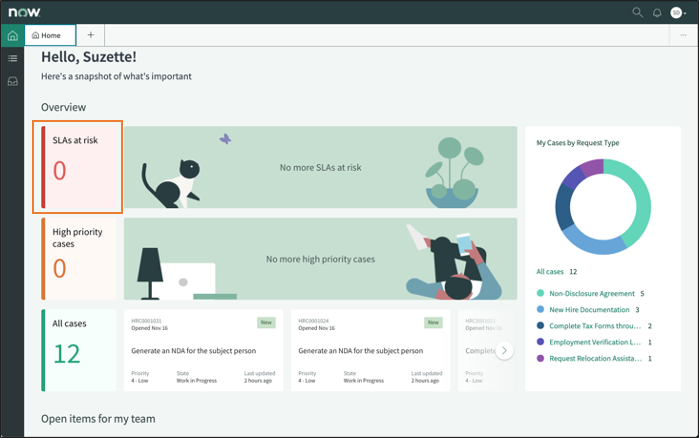Open the List menu icon in sidebar
Image resolution: width=699 pixels, height=438 pixels.
pyautogui.click(x=12, y=58)
